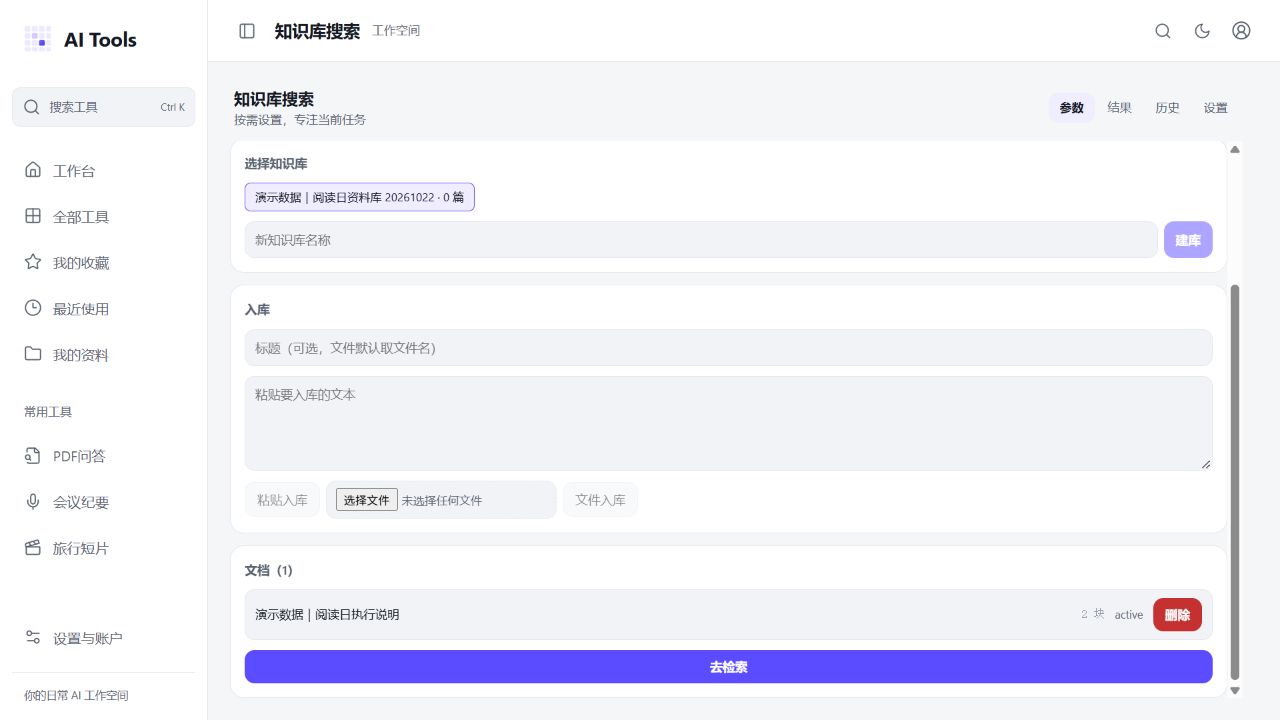The image size is (1280, 720).
Task: Click the scrollbar down arrow
Action: pyautogui.click(x=1235, y=690)
